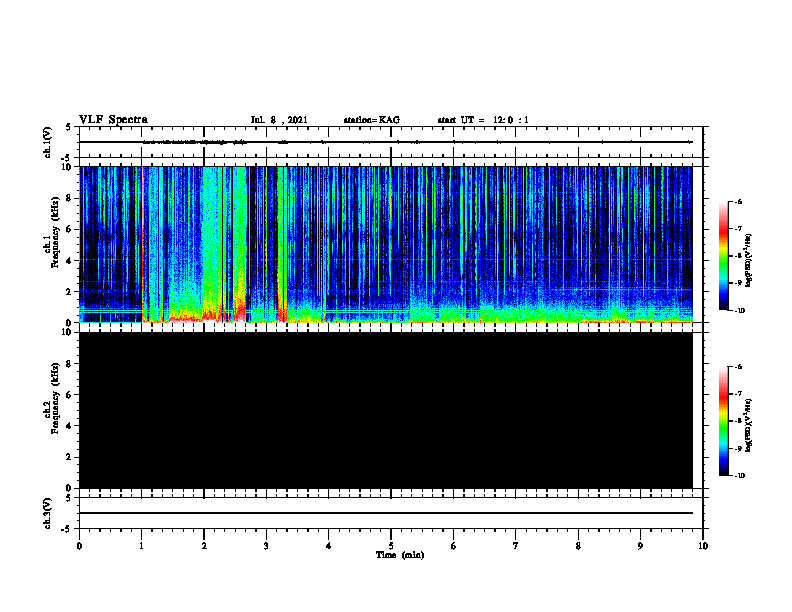Viewport: 792px width, 612px height.
Task: Select ch.1 "Frequency (kHz)" axis label
Action: point(55,232)
